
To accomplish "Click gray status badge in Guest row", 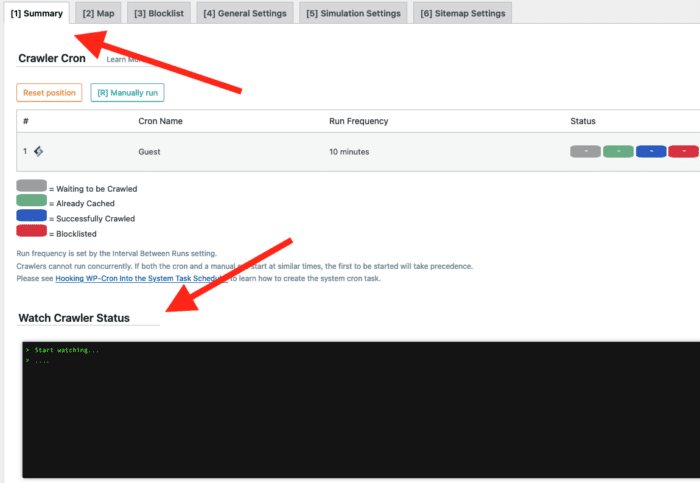I will click(x=585, y=151).
